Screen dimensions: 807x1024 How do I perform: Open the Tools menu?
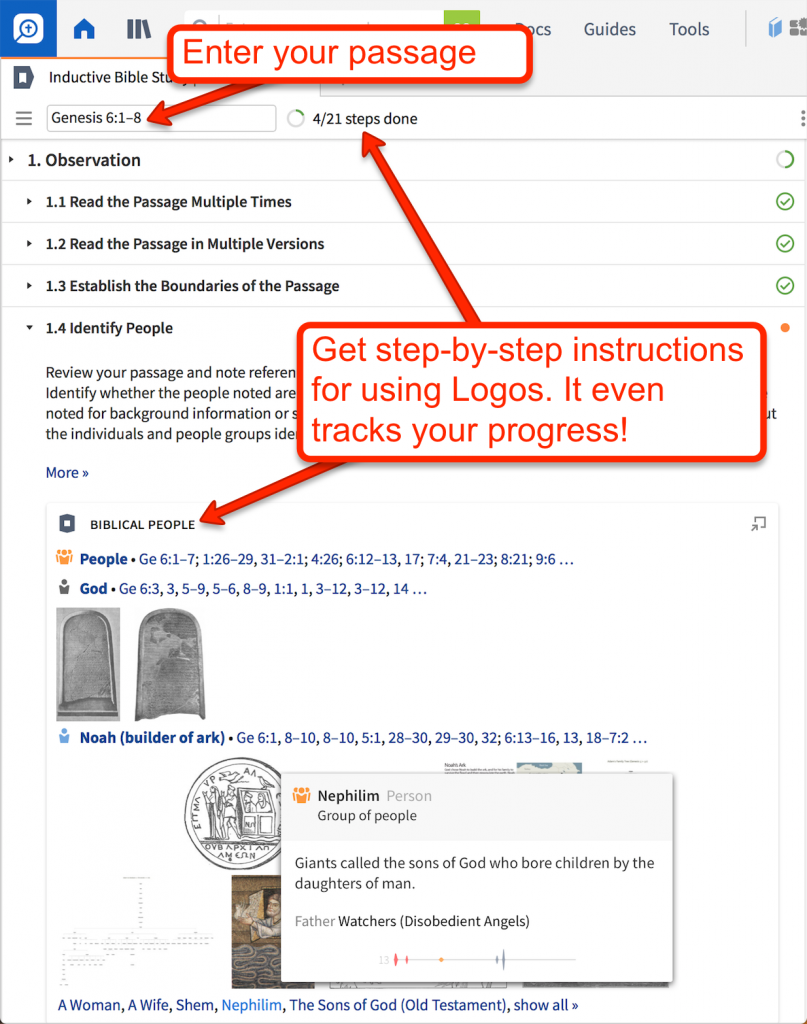tap(688, 29)
